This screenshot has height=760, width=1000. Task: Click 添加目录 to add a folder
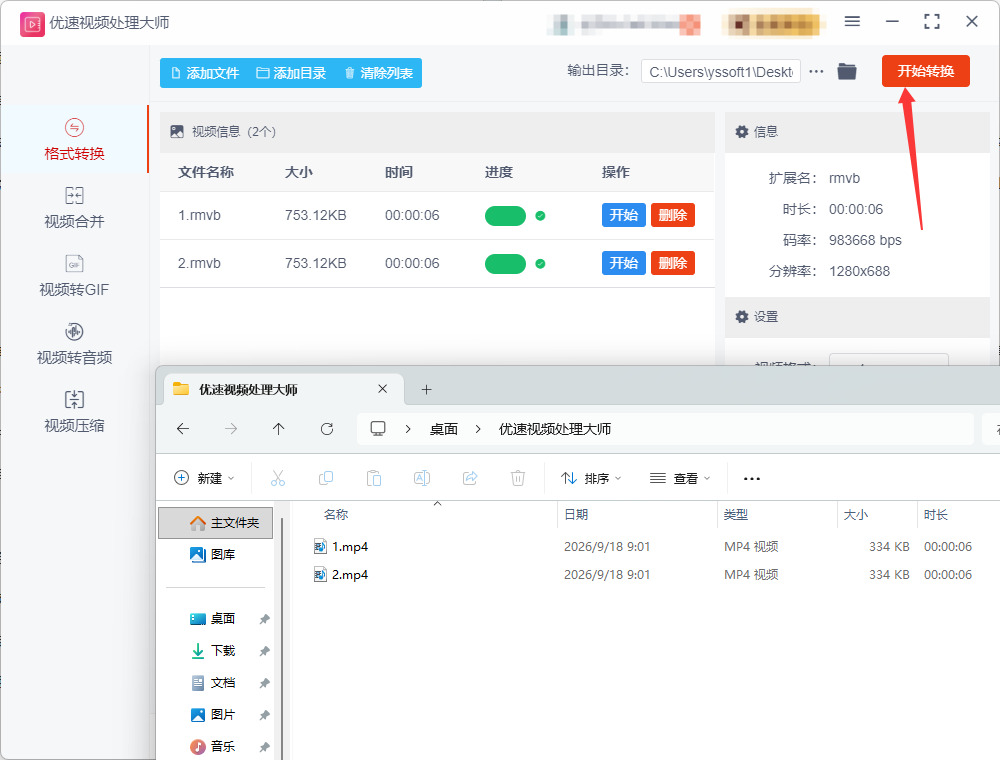click(291, 73)
